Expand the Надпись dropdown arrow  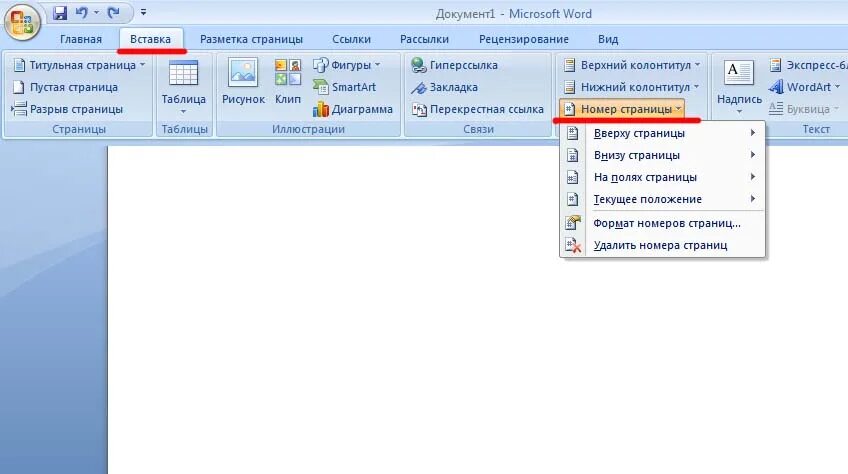[x=739, y=112]
